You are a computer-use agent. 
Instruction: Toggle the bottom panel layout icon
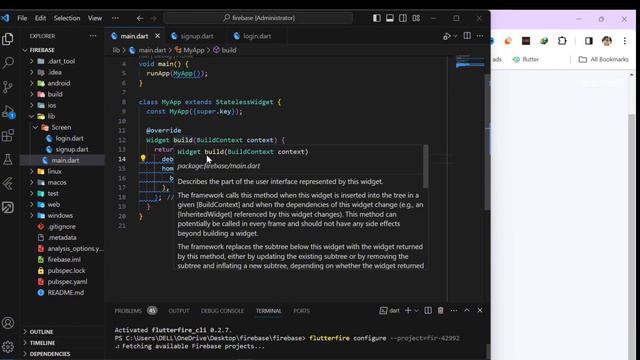[390, 18]
